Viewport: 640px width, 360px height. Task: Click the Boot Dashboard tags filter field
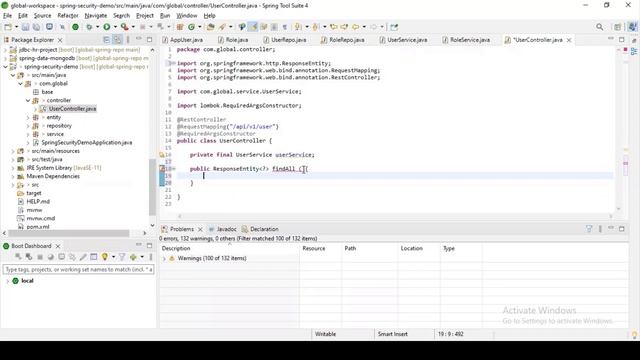click(x=78, y=269)
